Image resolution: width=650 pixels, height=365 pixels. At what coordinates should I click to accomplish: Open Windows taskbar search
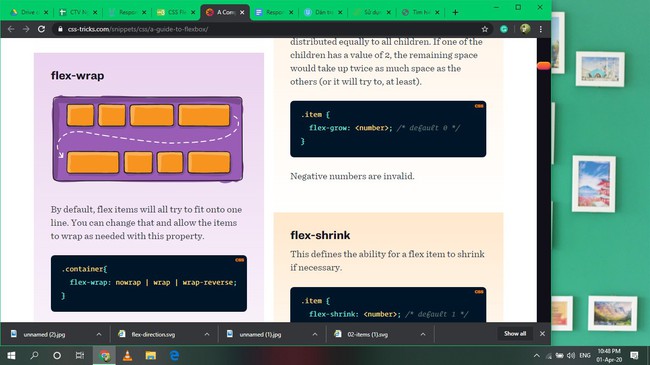[34, 355]
